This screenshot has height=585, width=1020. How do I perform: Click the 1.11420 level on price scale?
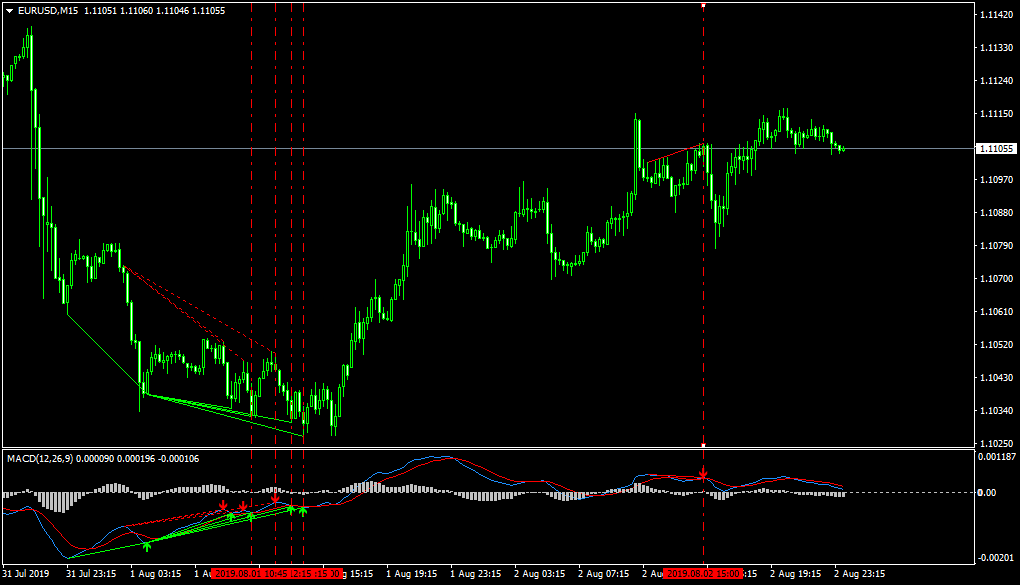[994, 15]
